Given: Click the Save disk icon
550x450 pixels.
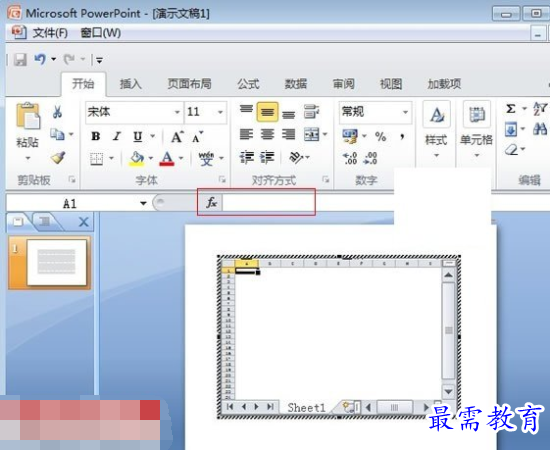Looking at the screenshot, I should [20, 60].
